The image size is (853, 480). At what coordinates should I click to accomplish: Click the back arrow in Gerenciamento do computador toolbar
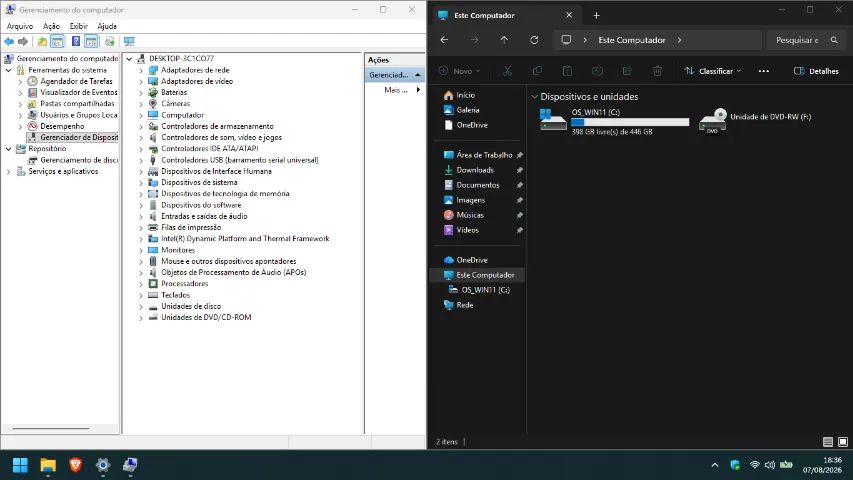coord(9,41)
